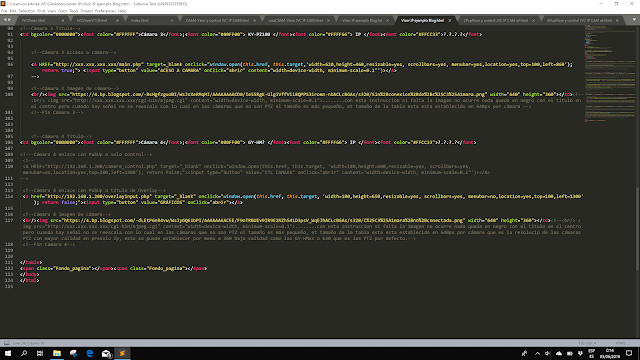Open the Selection menu
The image size is (640, 360).
(x=27, y=11)
